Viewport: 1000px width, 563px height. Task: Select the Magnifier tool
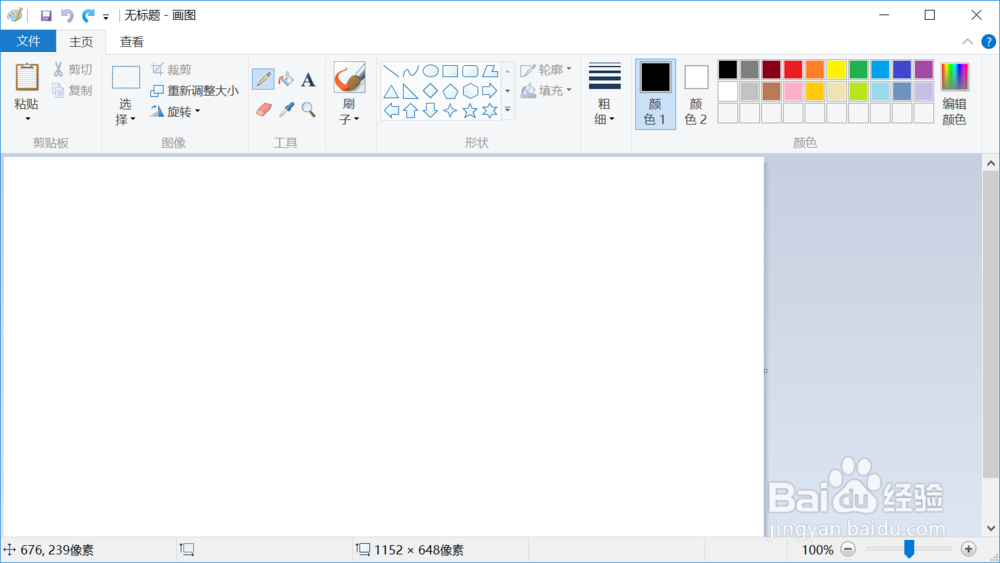pos(309,110)
